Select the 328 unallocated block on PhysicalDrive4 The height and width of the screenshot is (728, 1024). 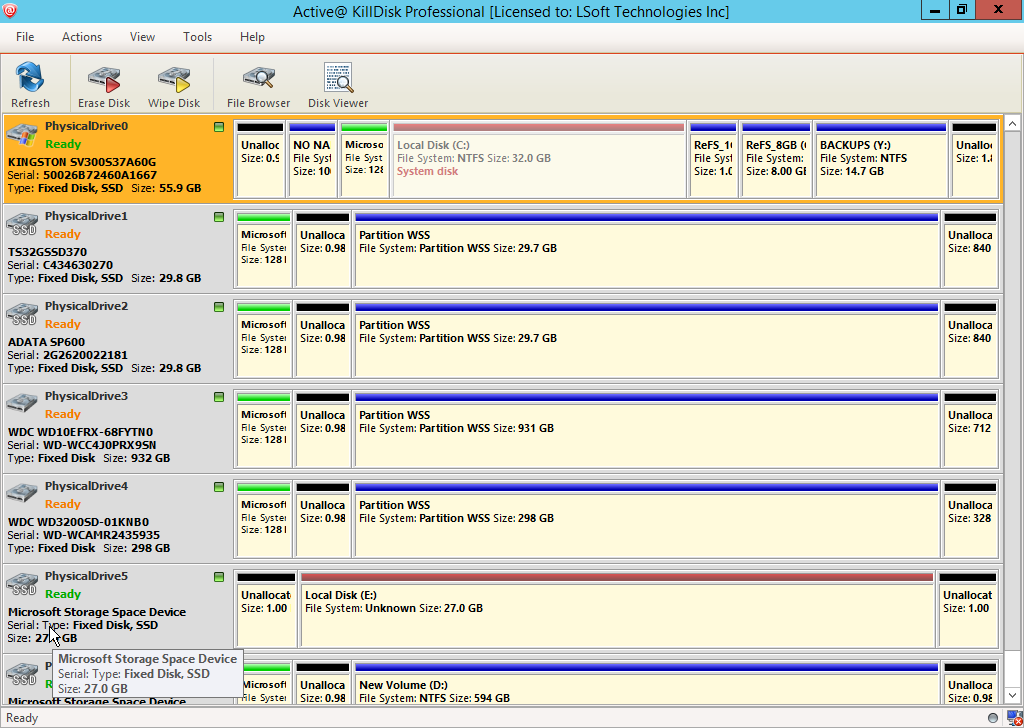970,519
